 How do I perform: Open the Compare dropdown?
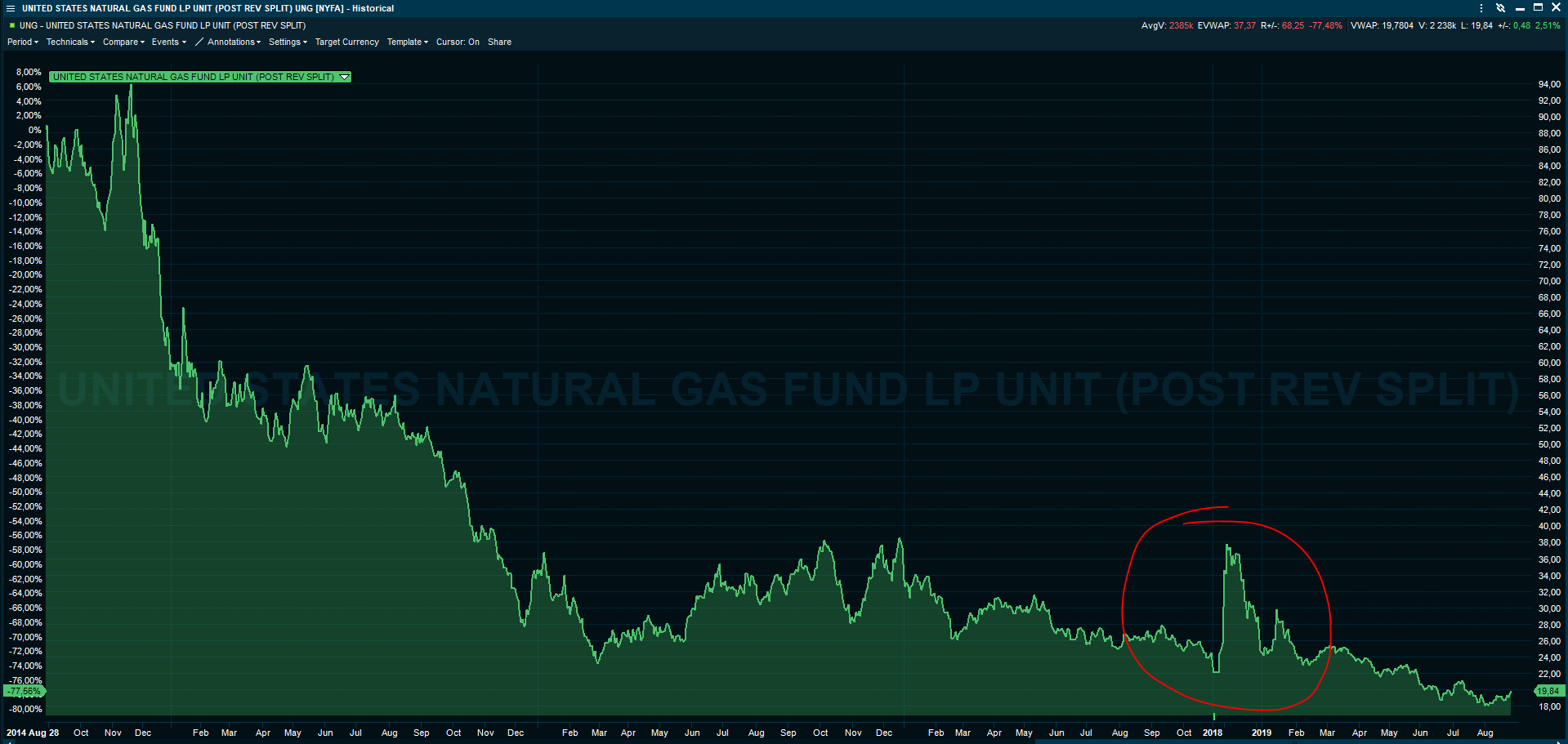click(123, 42)
